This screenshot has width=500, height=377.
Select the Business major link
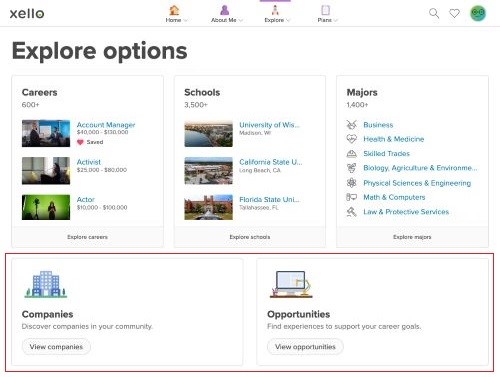pyautogui.click(x=378, y=125)
